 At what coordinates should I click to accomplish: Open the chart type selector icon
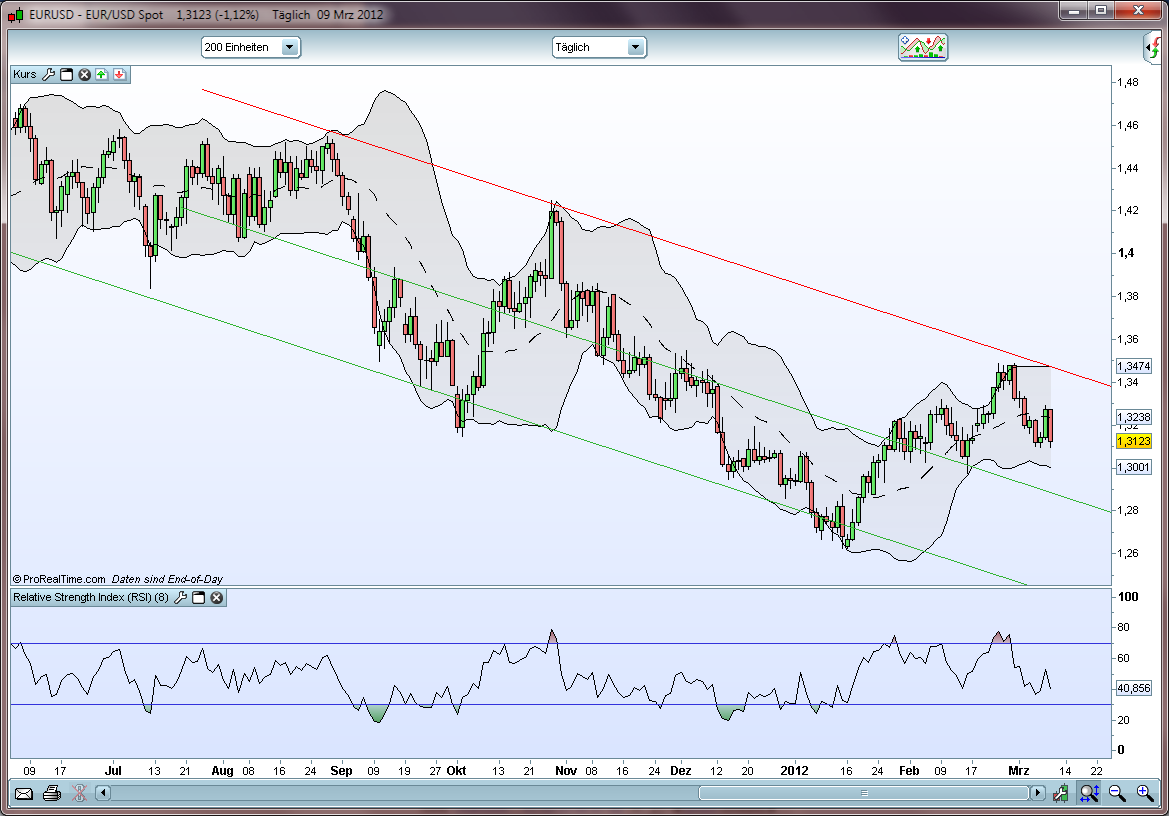(x=923, y=46)
